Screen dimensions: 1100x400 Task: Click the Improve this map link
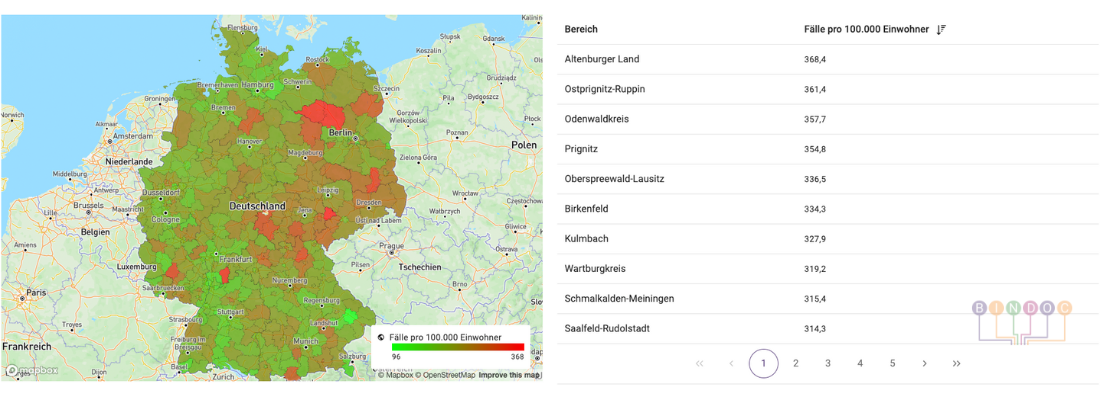[x=509, y=375]
